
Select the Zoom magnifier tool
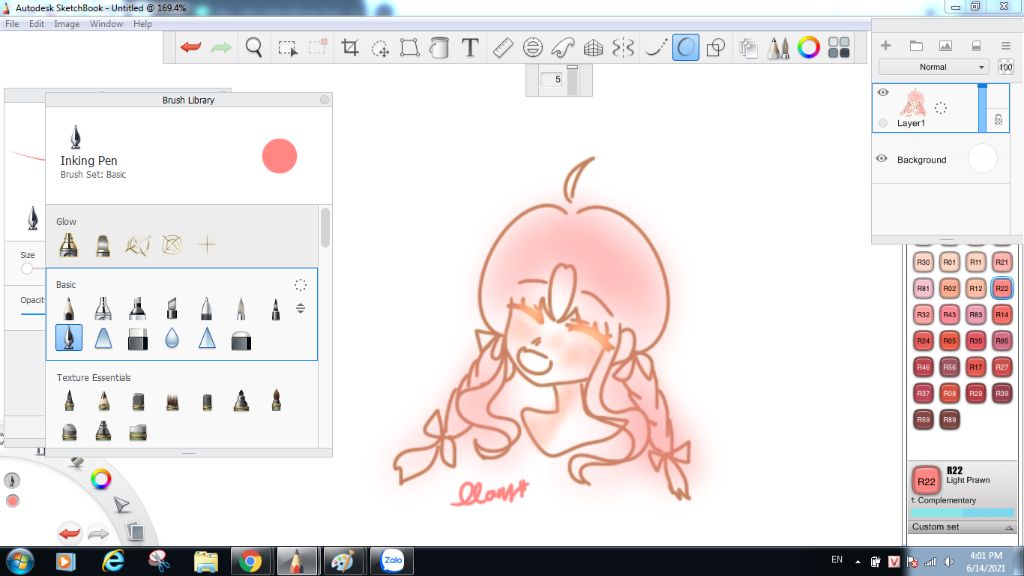pos(253,47)
